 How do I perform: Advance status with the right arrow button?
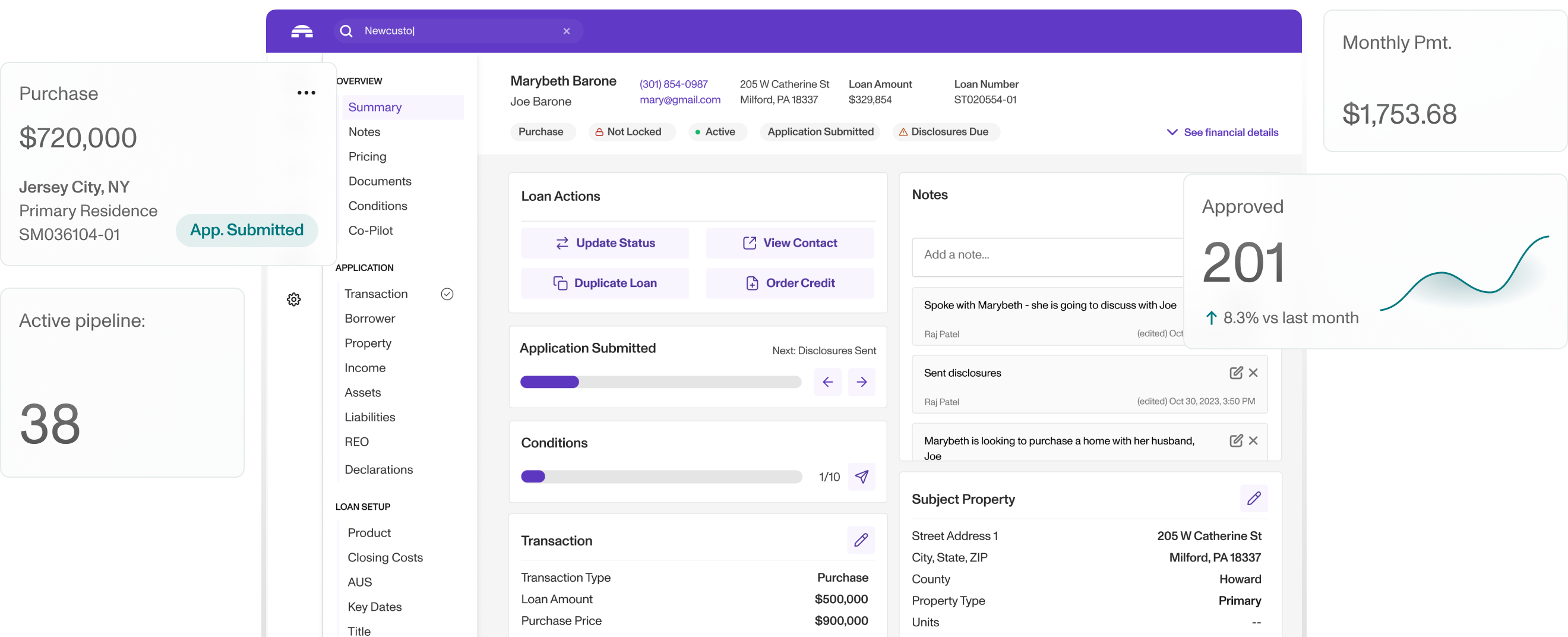point(861,382)
